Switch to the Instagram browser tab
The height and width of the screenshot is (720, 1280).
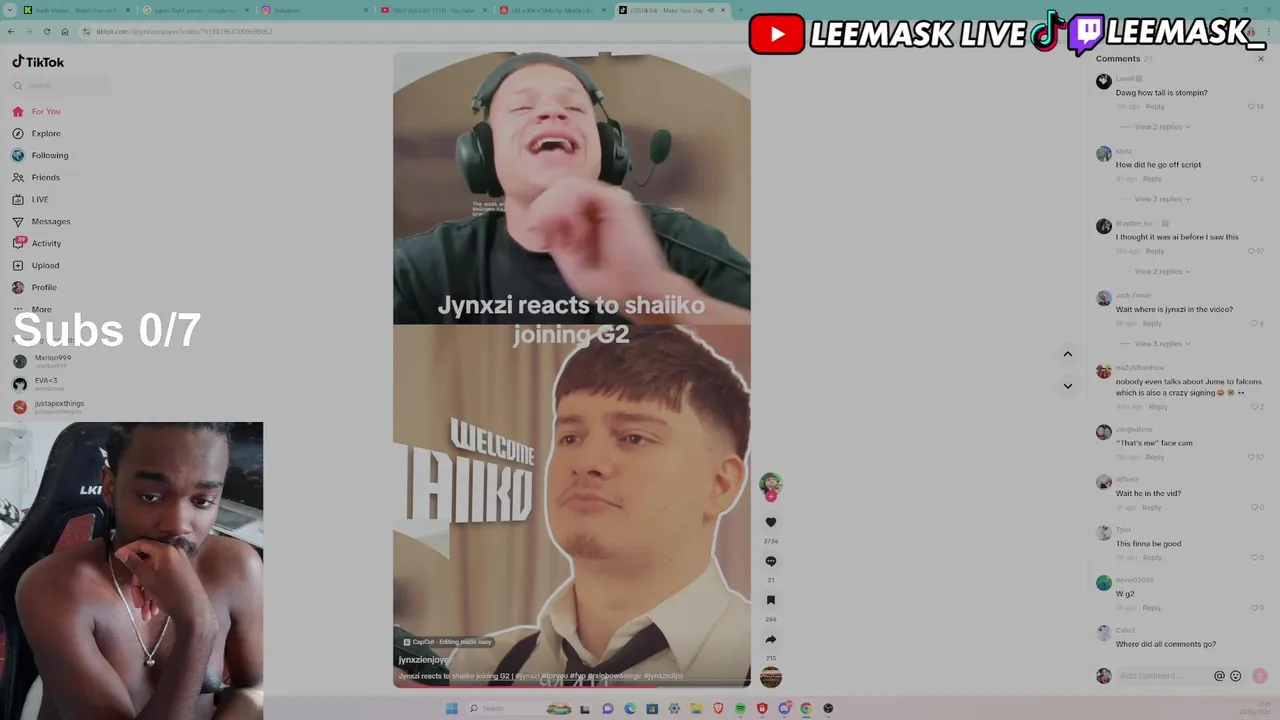click(313, 10)
